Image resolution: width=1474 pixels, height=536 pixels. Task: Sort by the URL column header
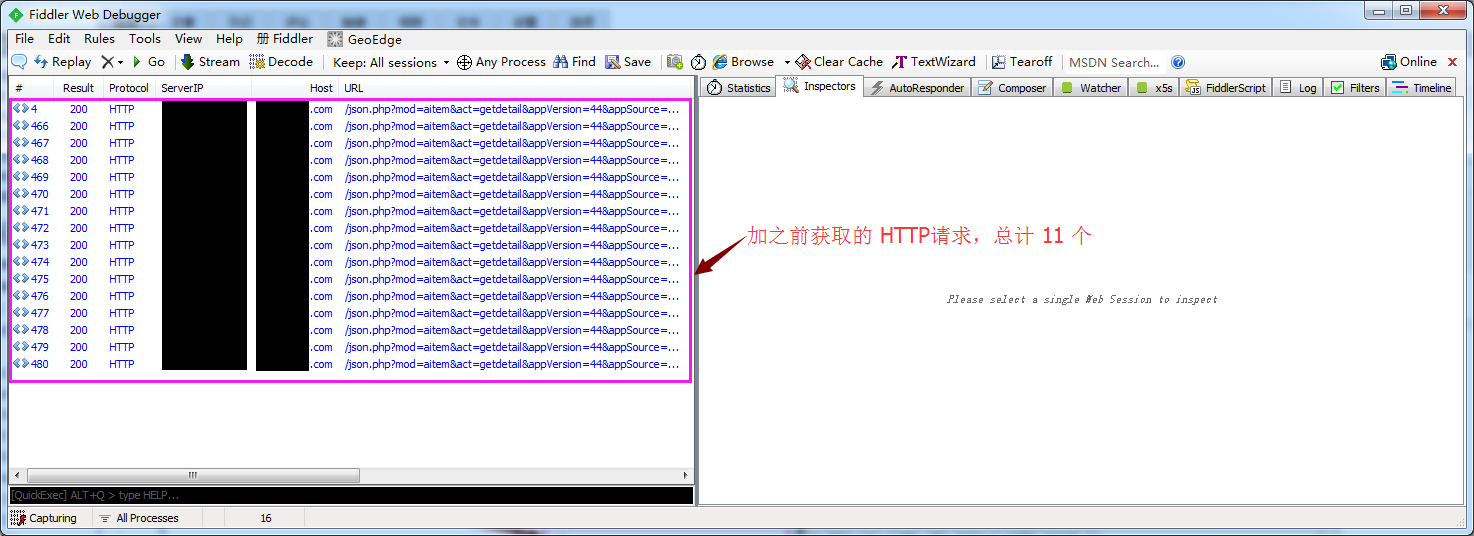(x=515, y=88)
